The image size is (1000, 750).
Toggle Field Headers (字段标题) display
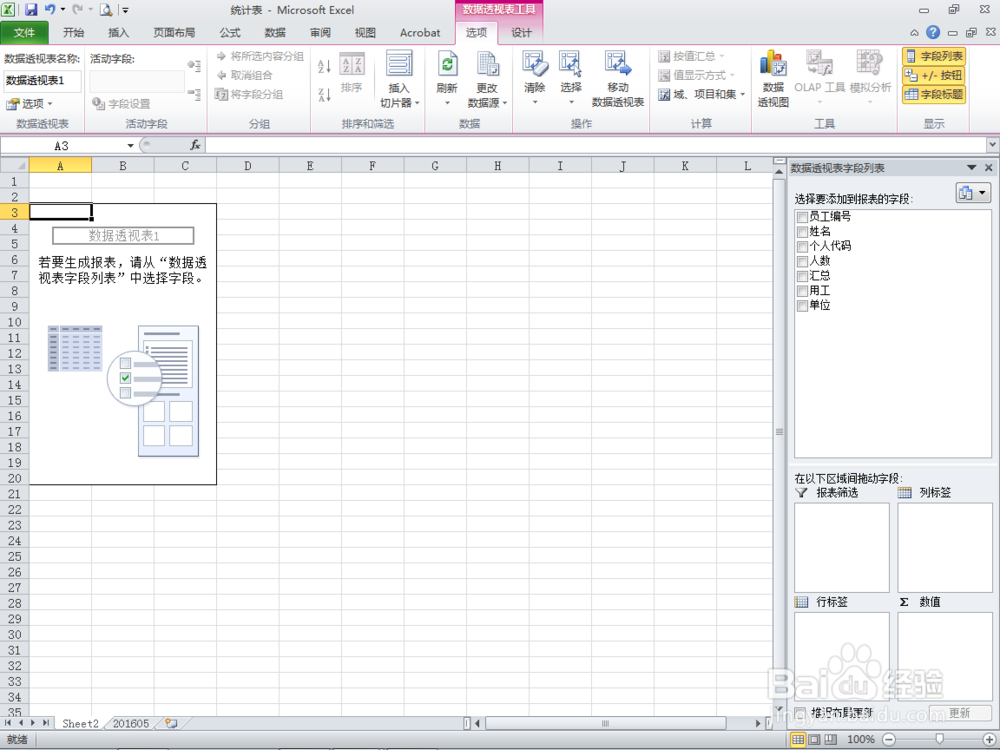[934, 94]
